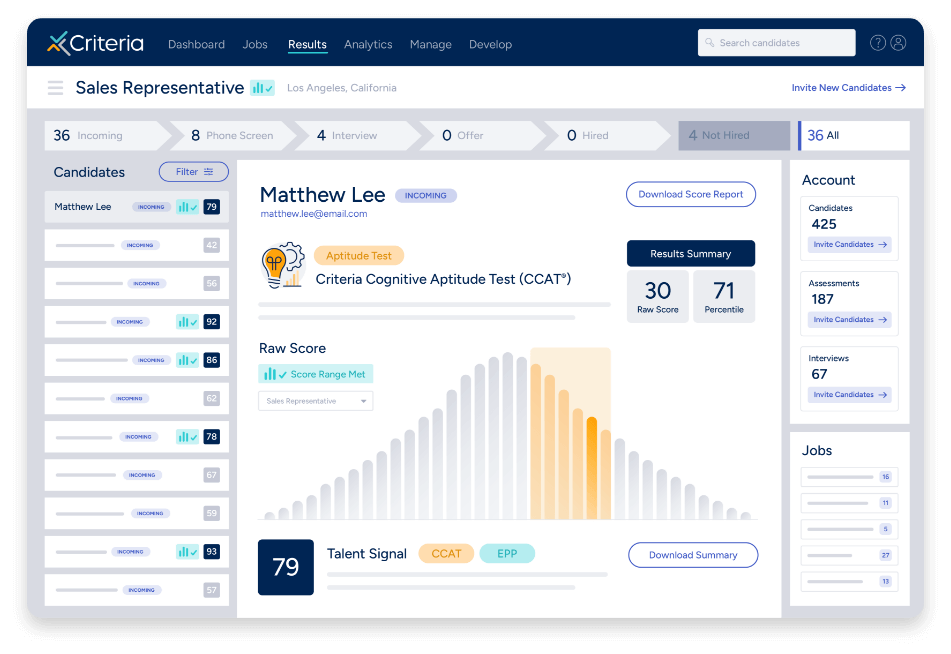
Task: Open the Results Summary
Action: tap(690, 253)
